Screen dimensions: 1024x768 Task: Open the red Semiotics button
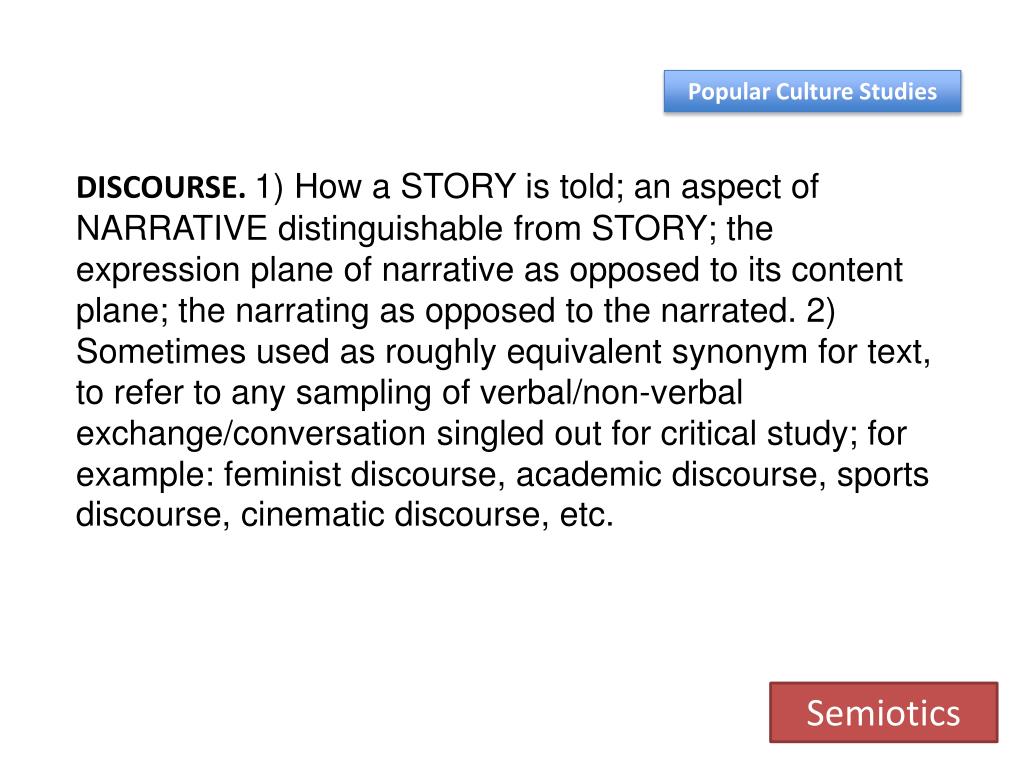(884, 712)
